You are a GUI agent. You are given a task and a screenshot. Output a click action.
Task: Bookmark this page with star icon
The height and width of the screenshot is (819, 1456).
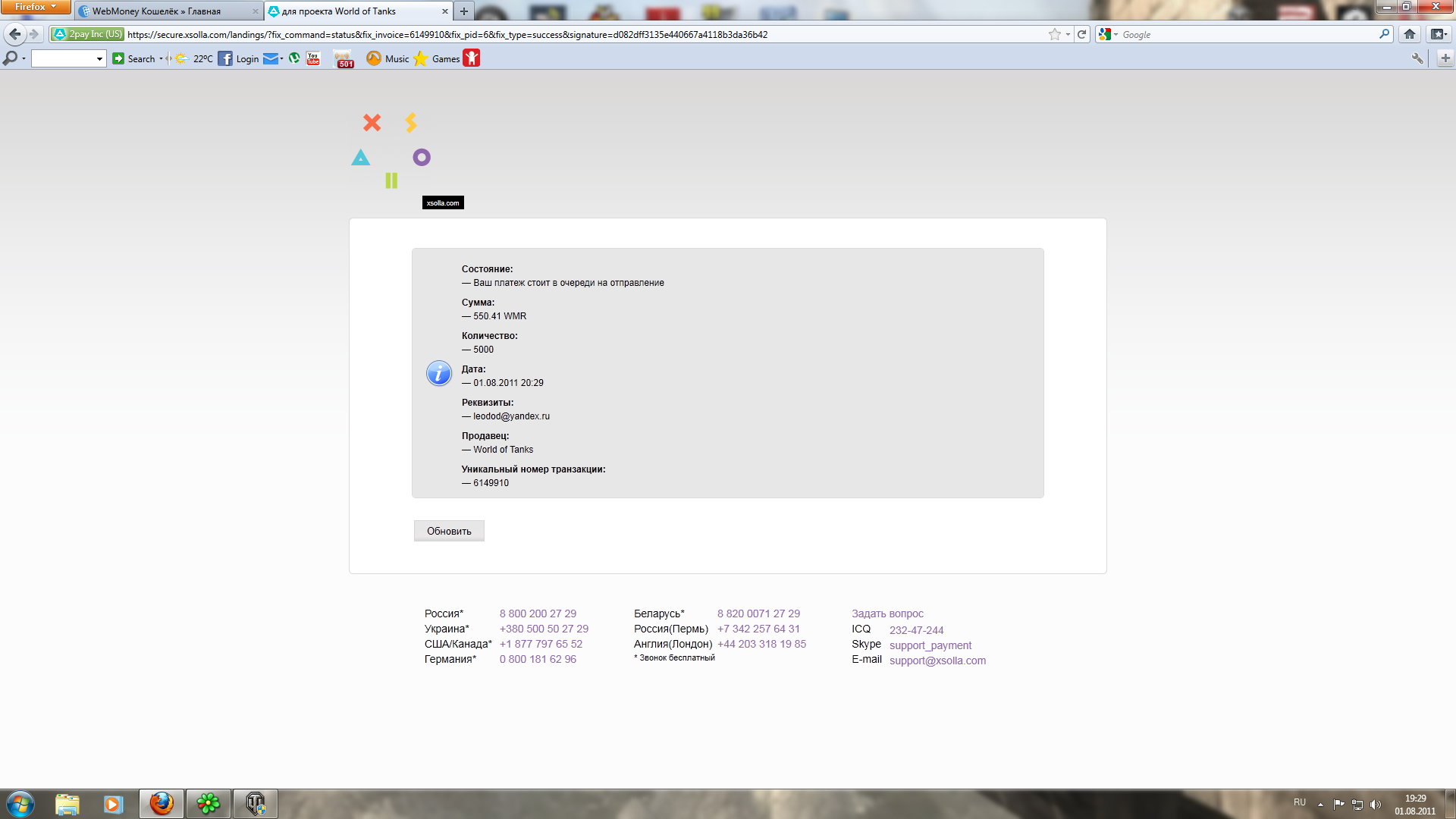pos(1054,34)
